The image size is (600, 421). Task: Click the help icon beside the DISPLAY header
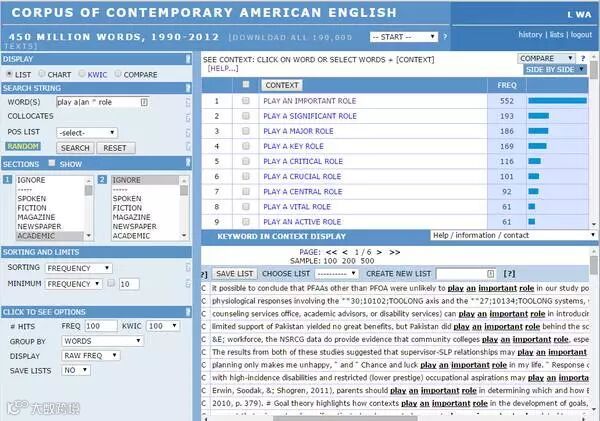point(188,59)
